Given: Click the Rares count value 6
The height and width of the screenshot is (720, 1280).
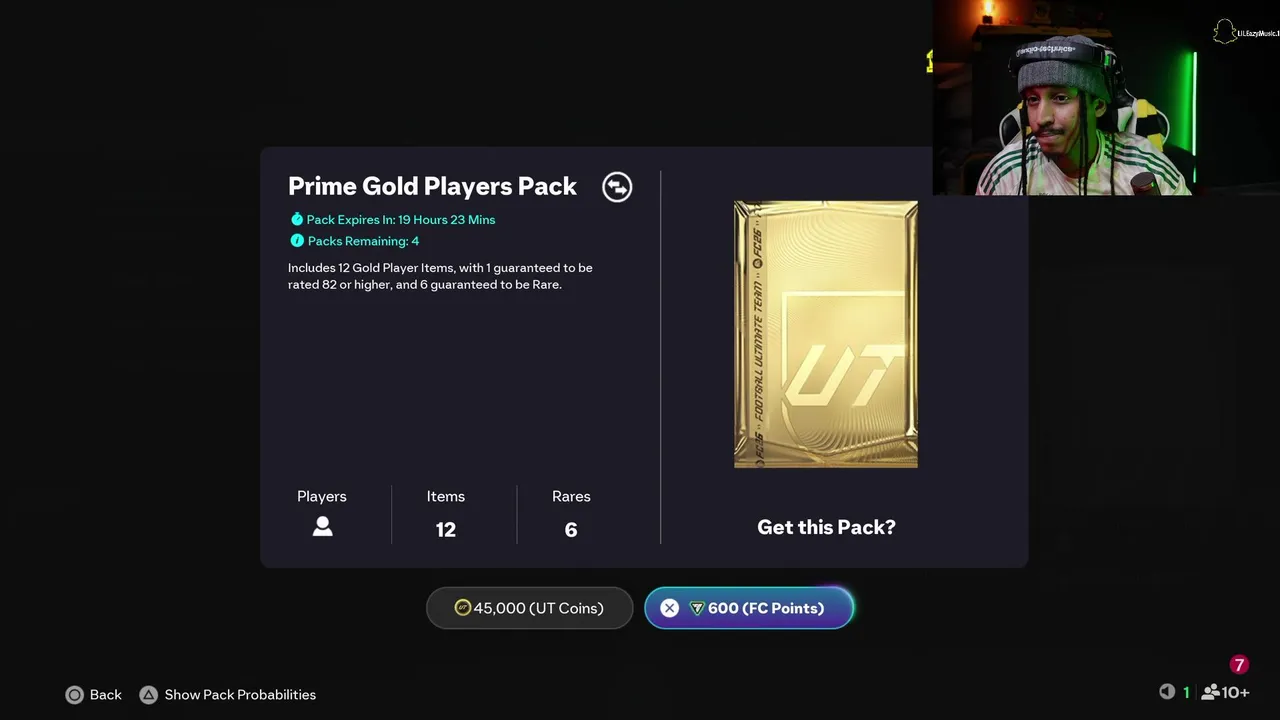Looking at the screenshot, I should click(571, 530).
